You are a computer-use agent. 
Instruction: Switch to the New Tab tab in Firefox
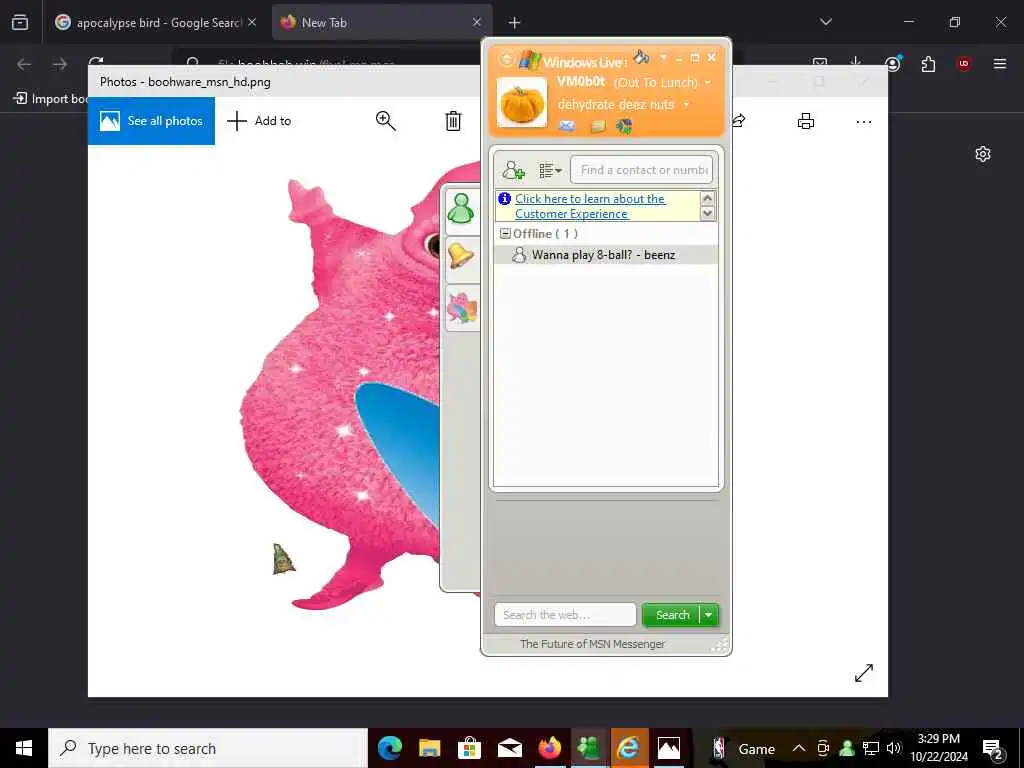(x=382, y=22)
